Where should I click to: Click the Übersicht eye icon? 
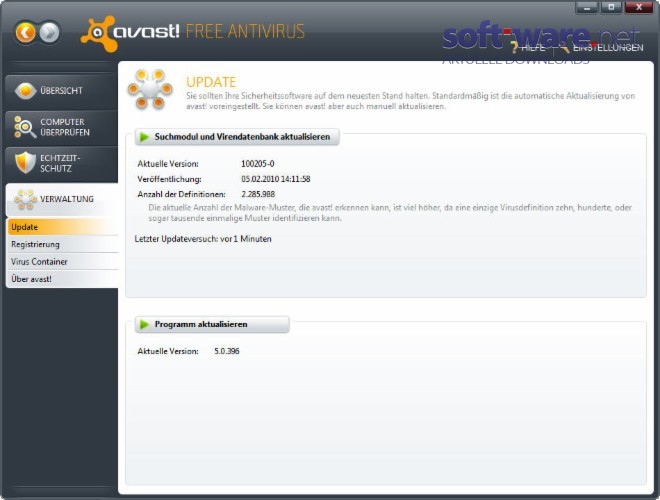(x=25, y=90)
